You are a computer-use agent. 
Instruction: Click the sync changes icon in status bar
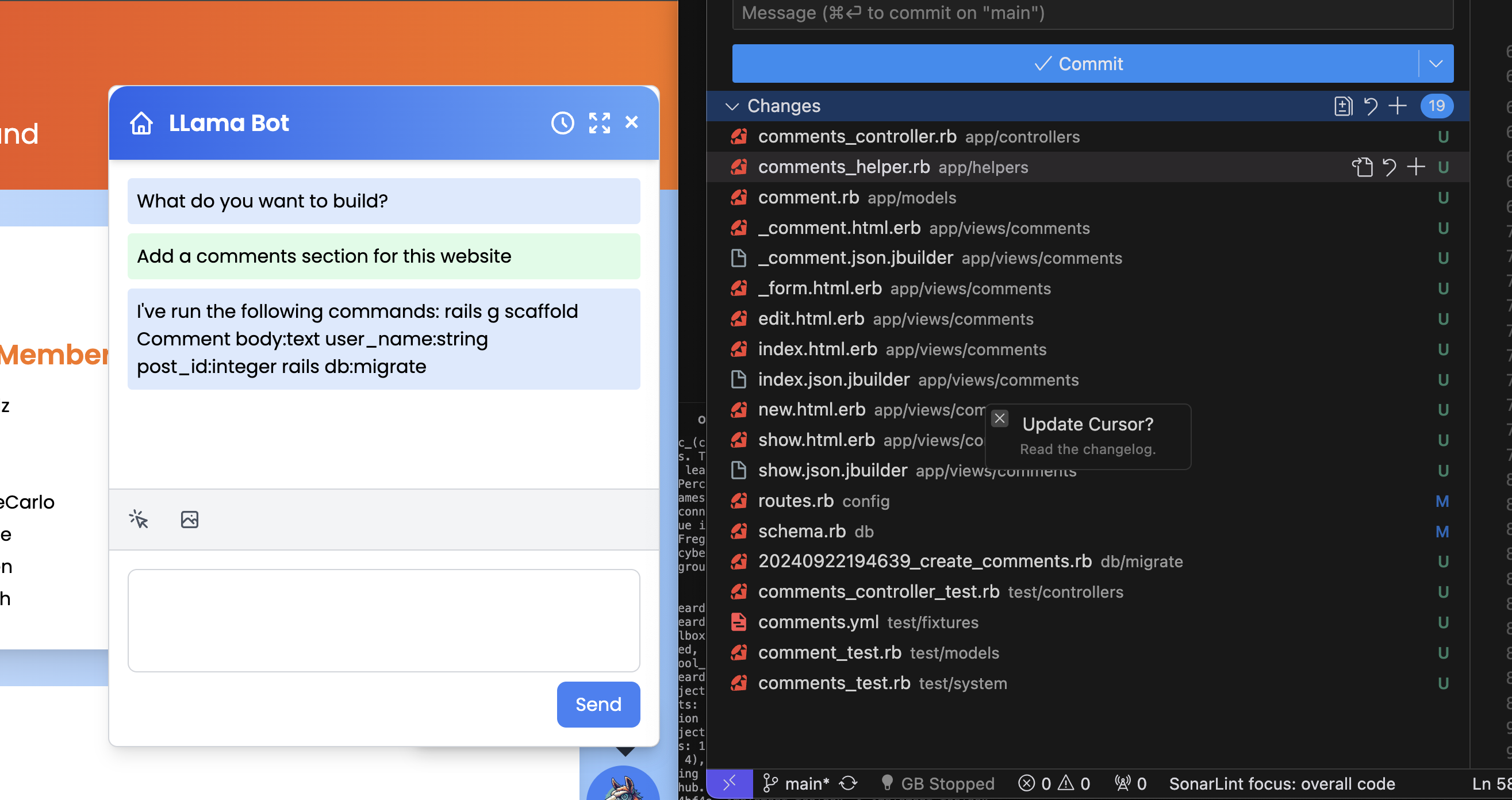point(848,783)
